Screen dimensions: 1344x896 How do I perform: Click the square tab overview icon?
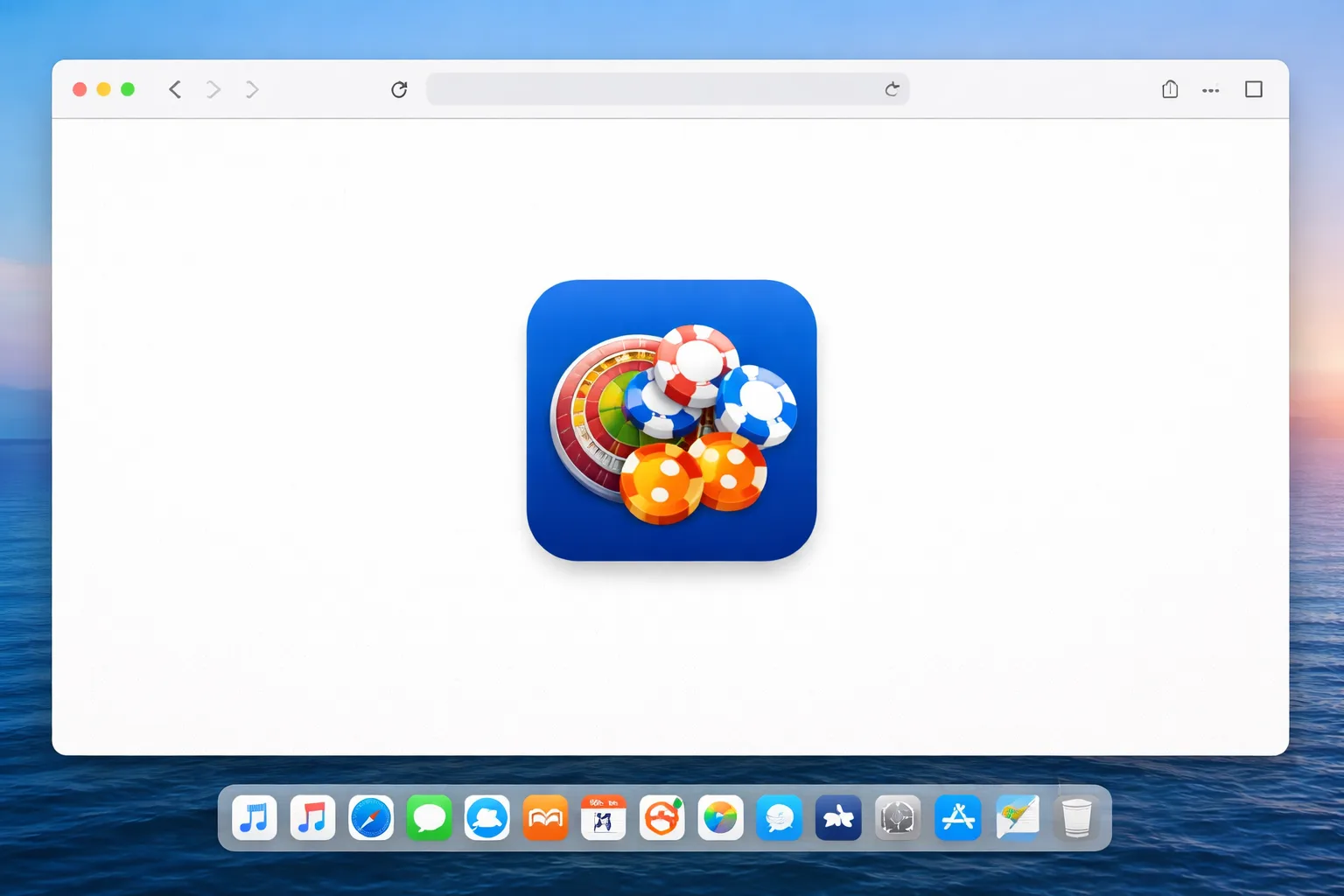pyautogui.click(x=1254, y=89)
